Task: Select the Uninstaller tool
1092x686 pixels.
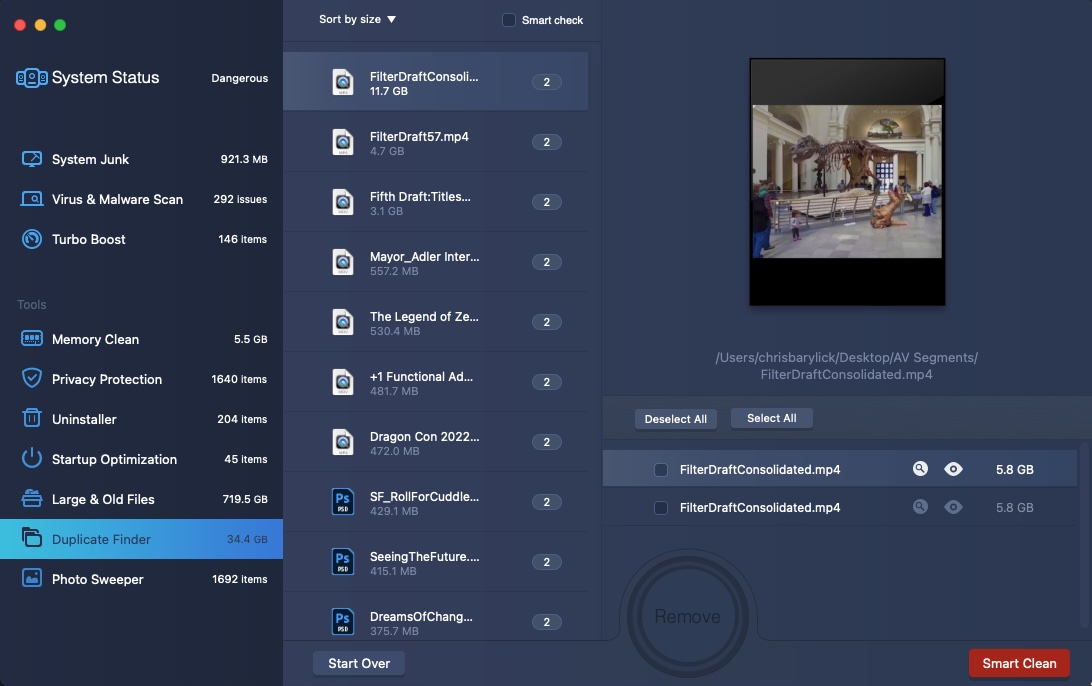Action: coord(141,419)
